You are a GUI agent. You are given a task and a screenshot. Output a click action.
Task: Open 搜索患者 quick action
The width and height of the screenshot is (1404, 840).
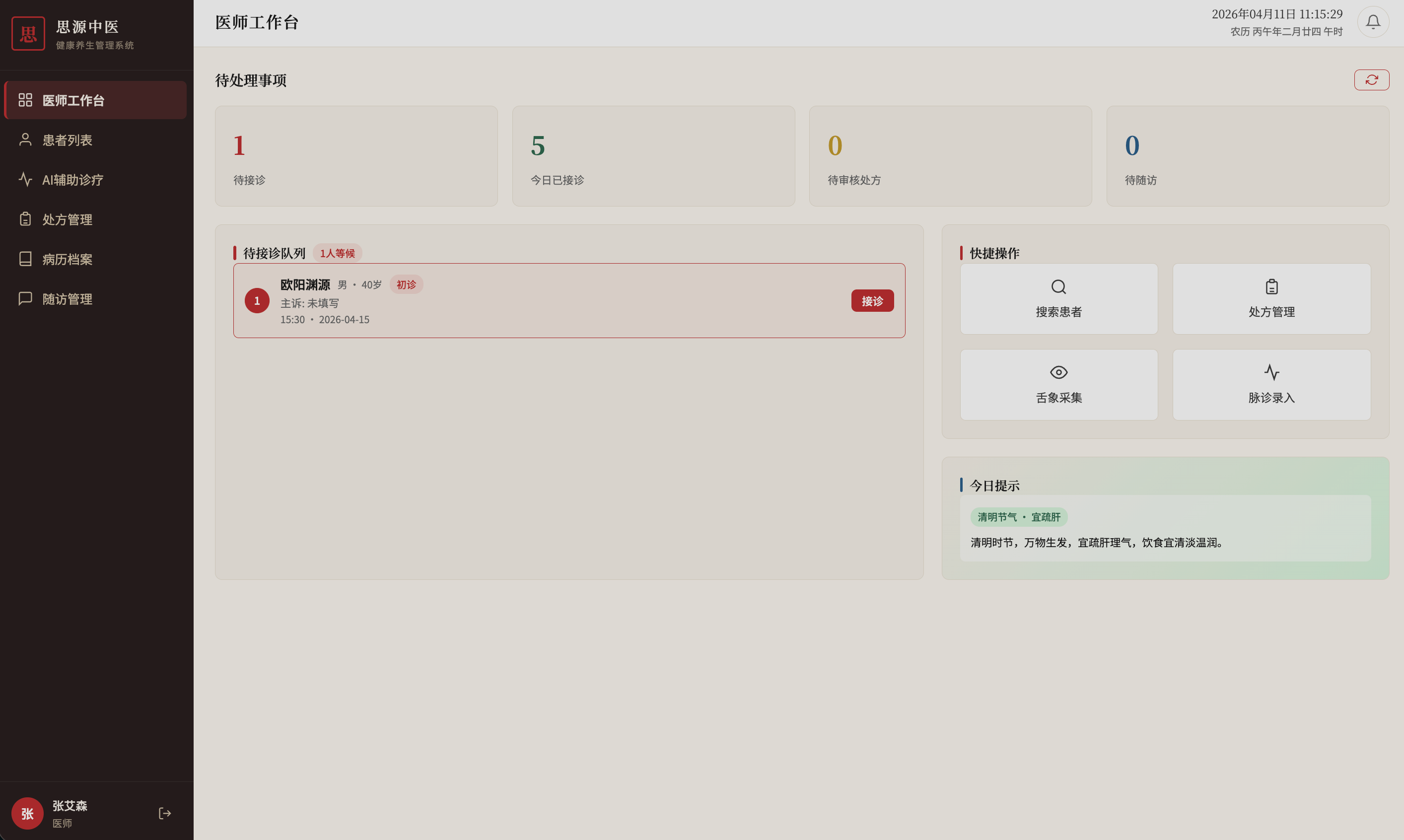(1058, 298)
